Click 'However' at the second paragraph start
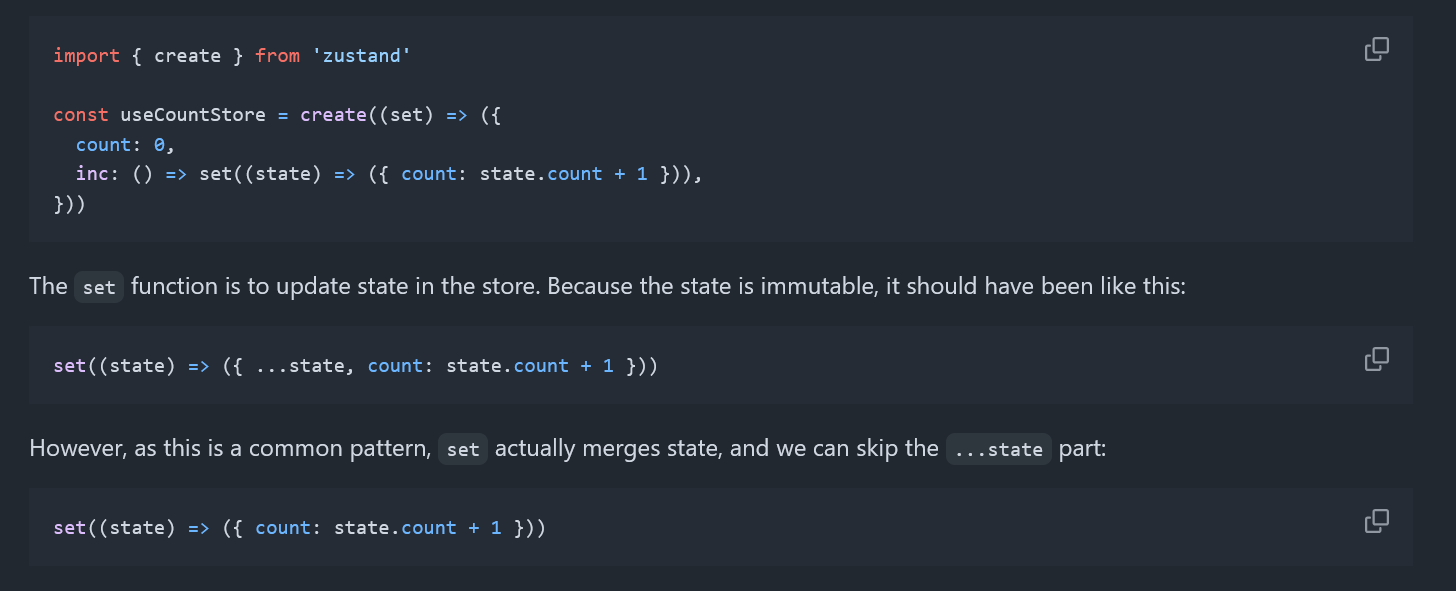 click(77, 449)
